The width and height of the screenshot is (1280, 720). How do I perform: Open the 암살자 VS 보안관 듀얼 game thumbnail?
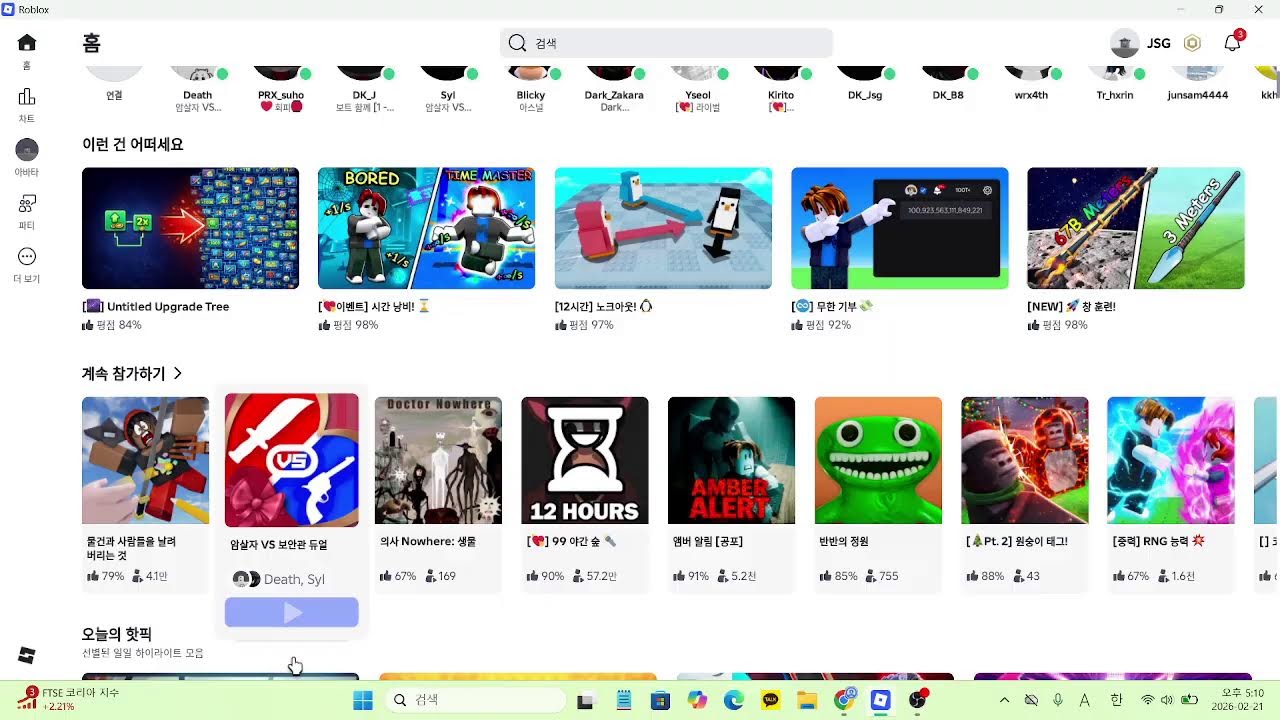tap(291, 460)
